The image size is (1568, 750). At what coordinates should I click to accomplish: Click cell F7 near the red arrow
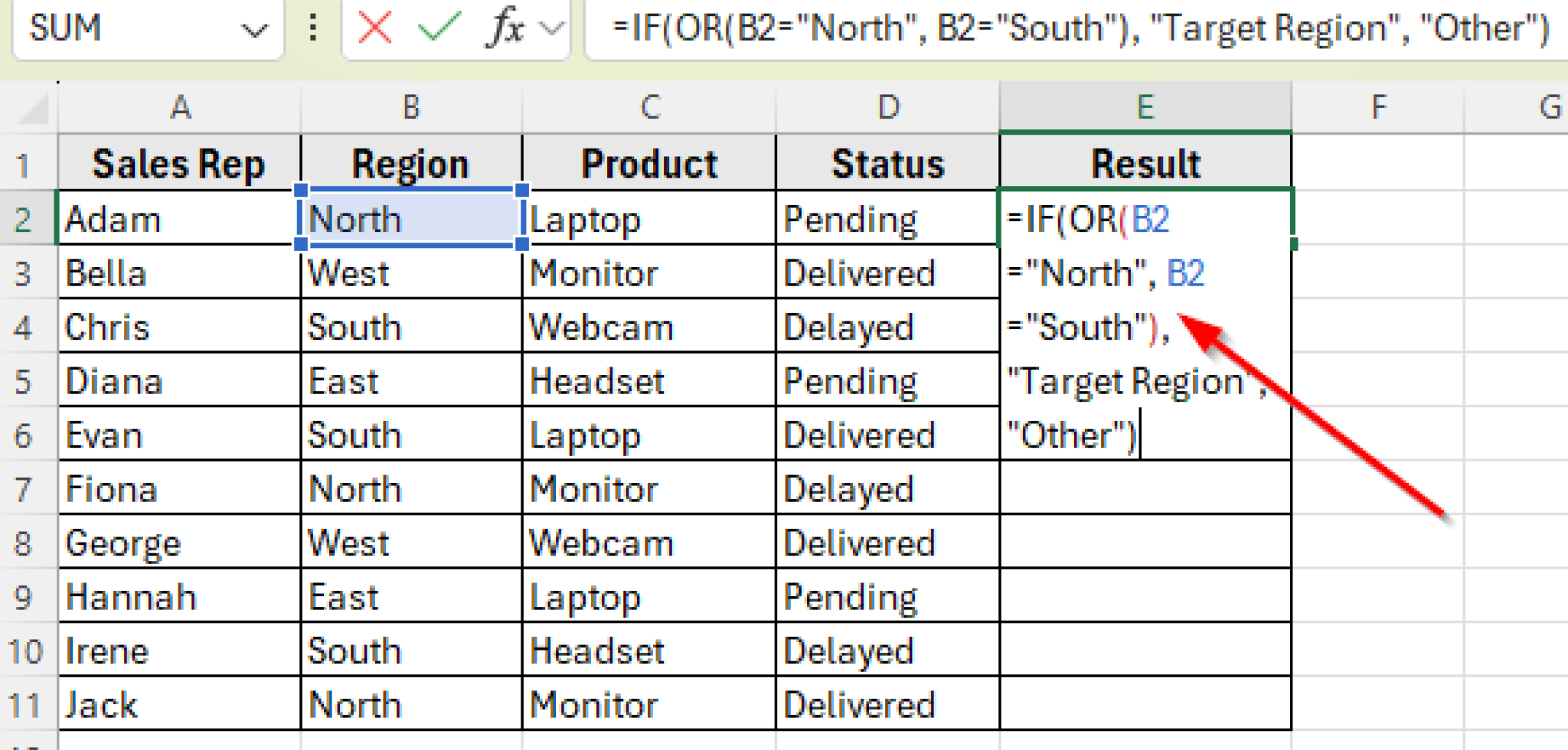(1378, 488)
